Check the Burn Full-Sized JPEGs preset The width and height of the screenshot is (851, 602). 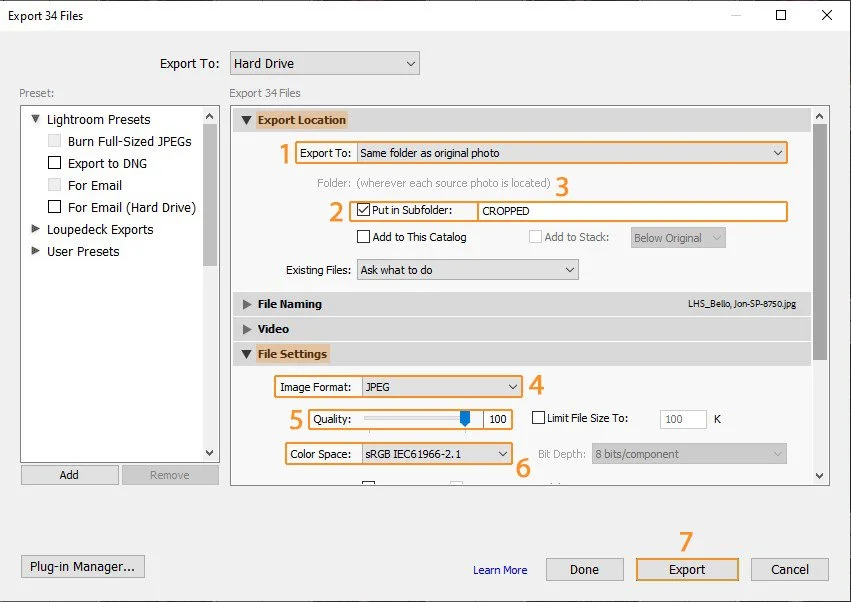54,141
